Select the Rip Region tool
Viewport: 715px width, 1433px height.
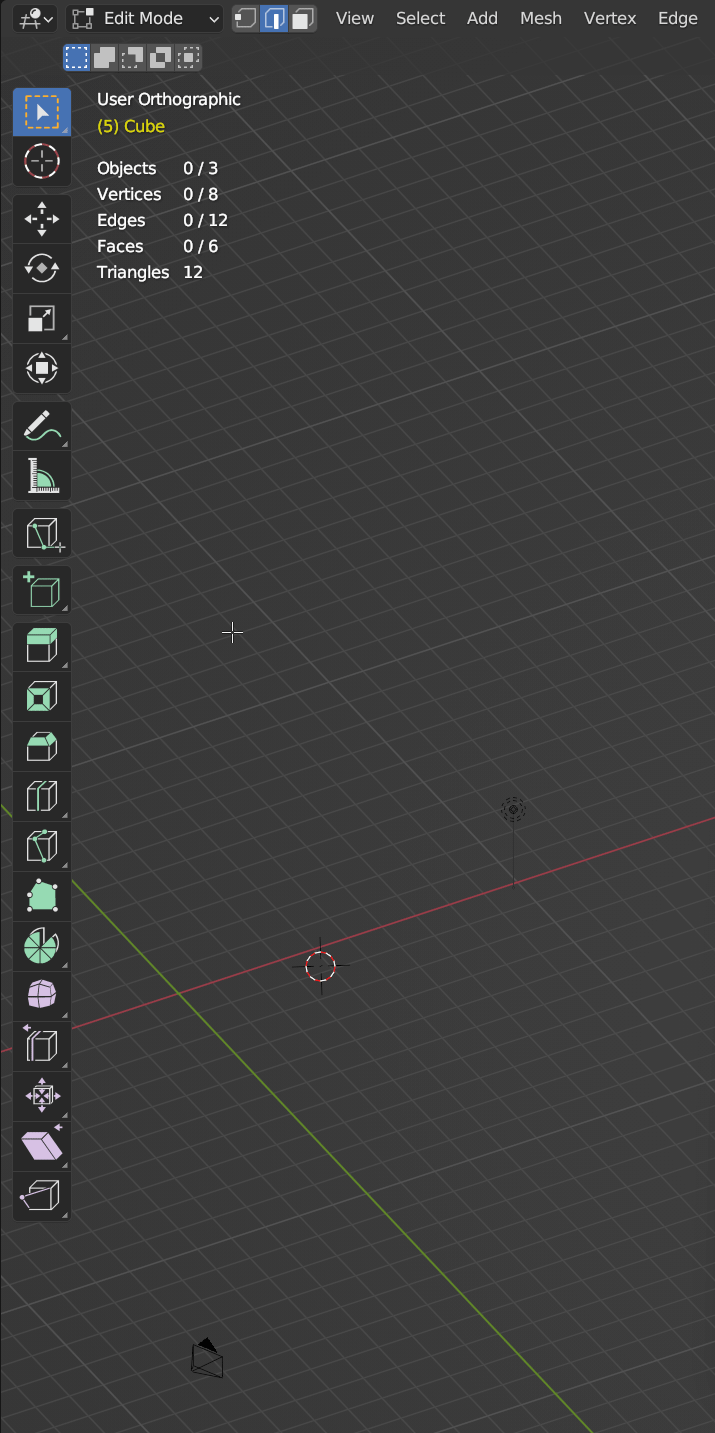[42, 1196]
